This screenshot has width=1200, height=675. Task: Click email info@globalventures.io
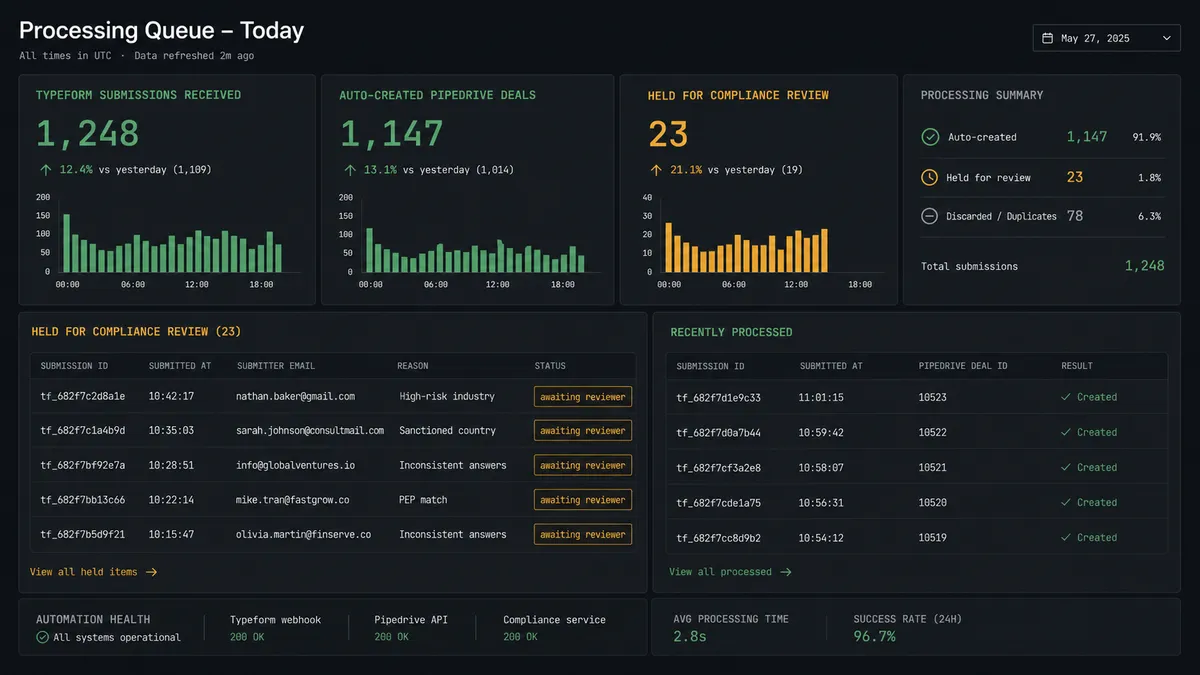click(295, 465)
